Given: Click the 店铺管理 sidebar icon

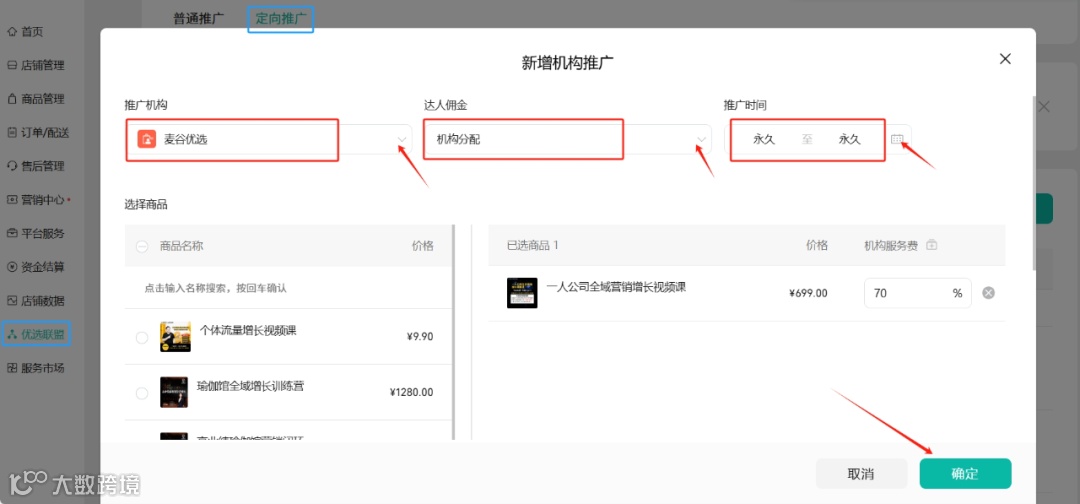Looking at the screenshot, I should (x=12, y=65).
